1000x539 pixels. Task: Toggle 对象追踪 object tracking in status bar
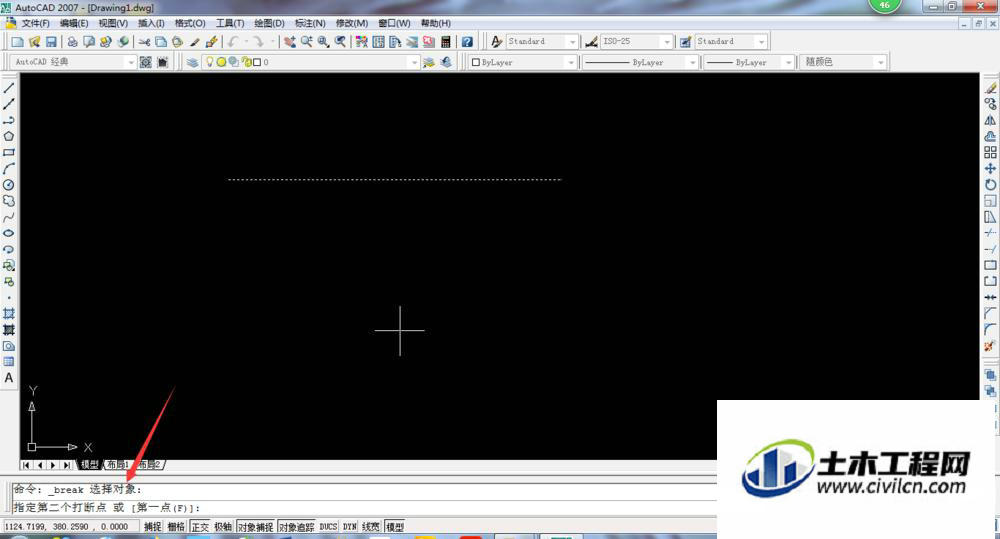[x=297, y=526]
